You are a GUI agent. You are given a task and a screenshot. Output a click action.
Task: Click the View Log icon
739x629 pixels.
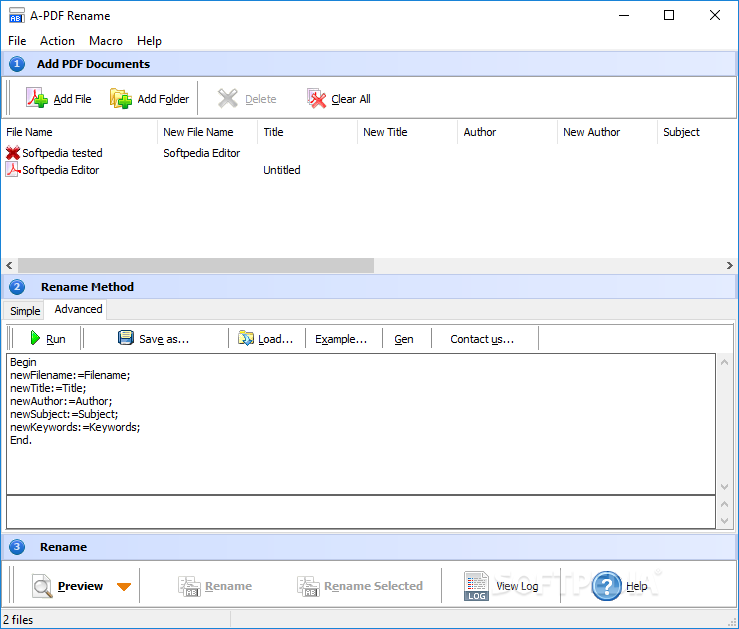[x=476, y=586]
